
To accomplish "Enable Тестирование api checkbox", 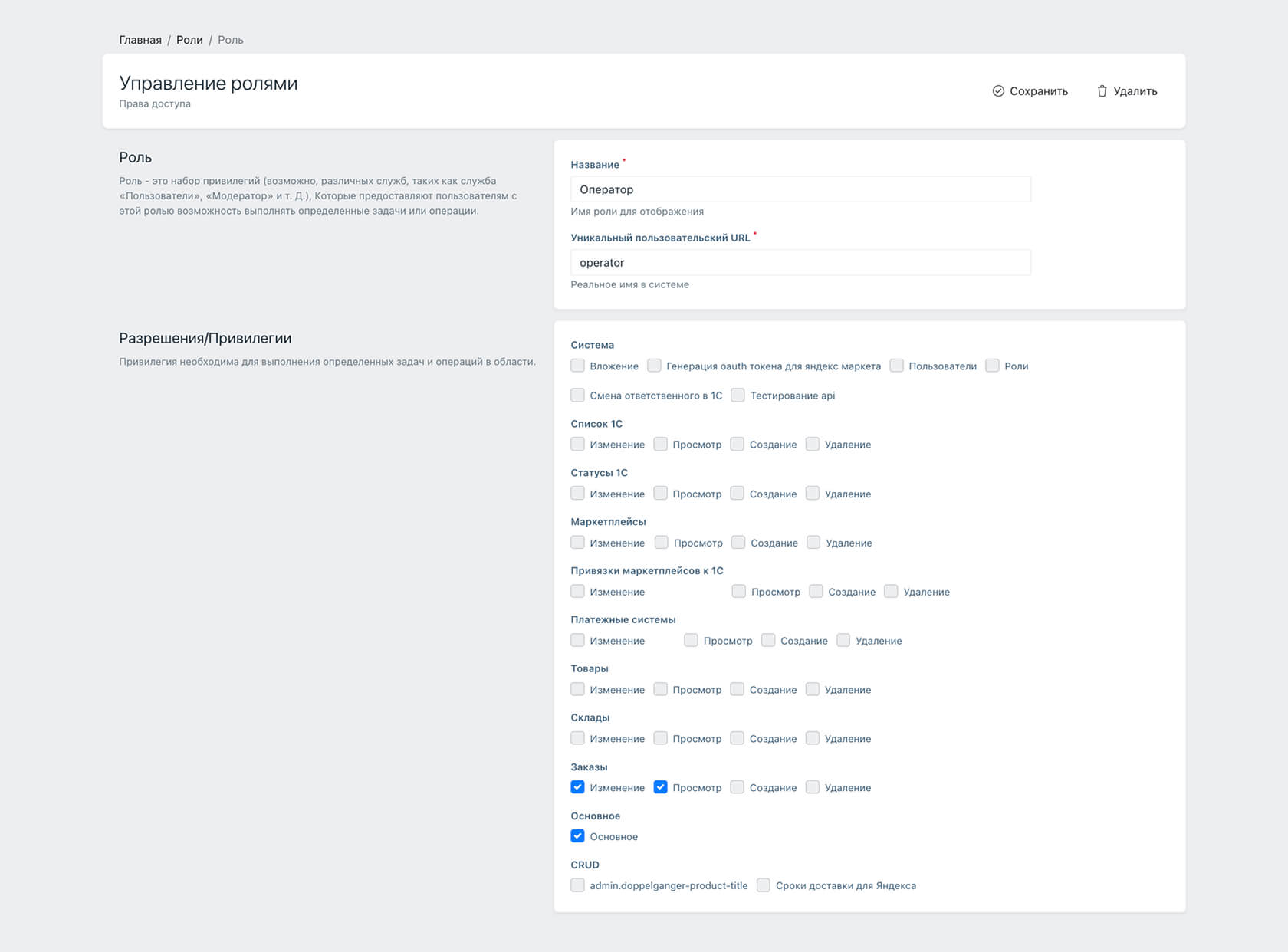I will (738, 396).
